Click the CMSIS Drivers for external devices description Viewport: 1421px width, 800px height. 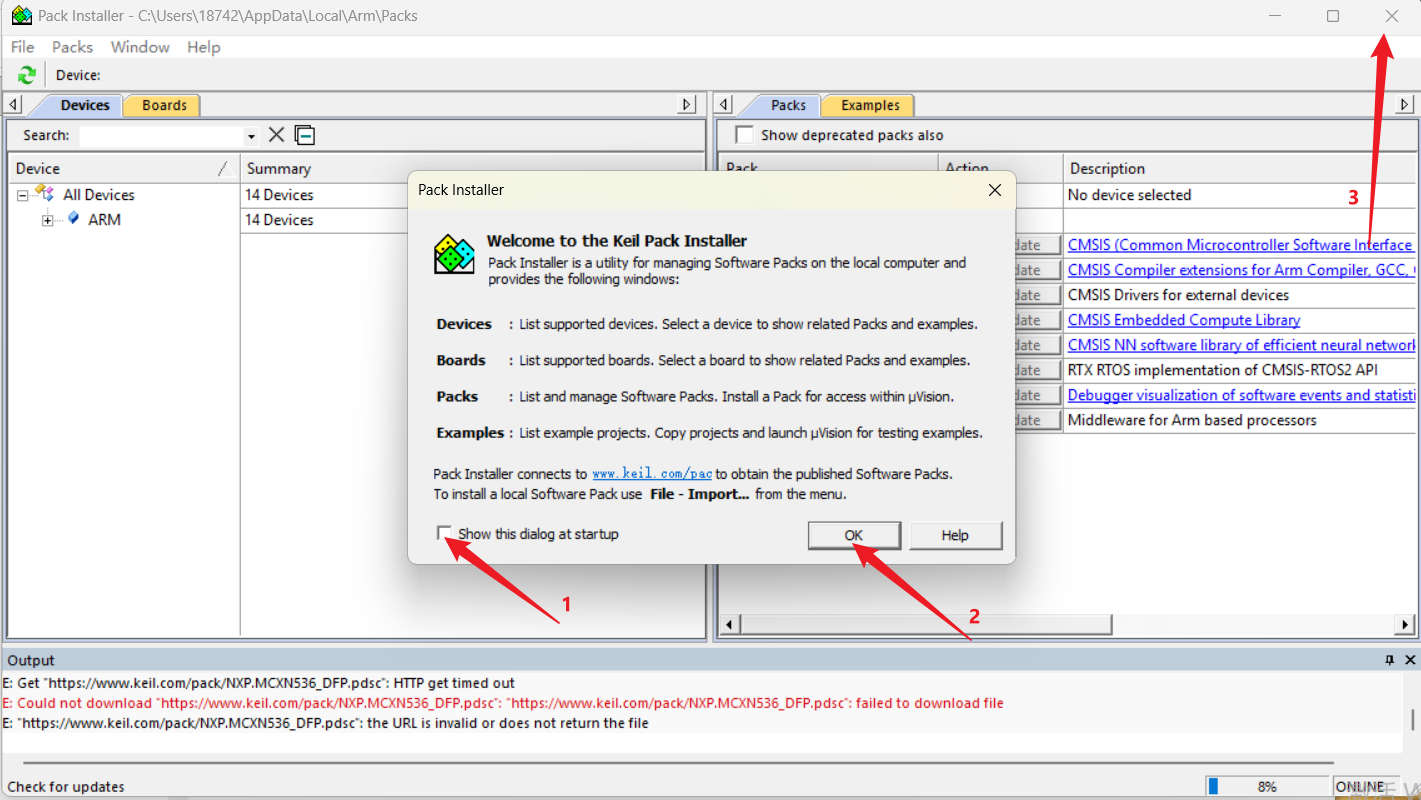1178,295
